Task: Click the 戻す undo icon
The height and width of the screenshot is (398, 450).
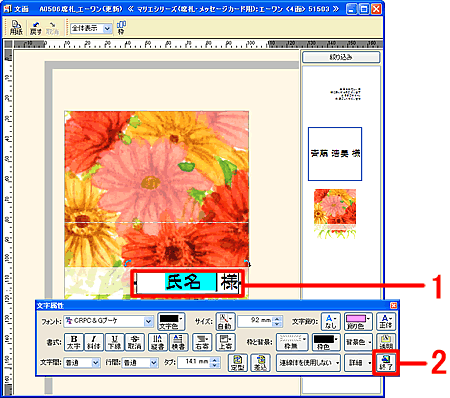Action: (35, 28)
